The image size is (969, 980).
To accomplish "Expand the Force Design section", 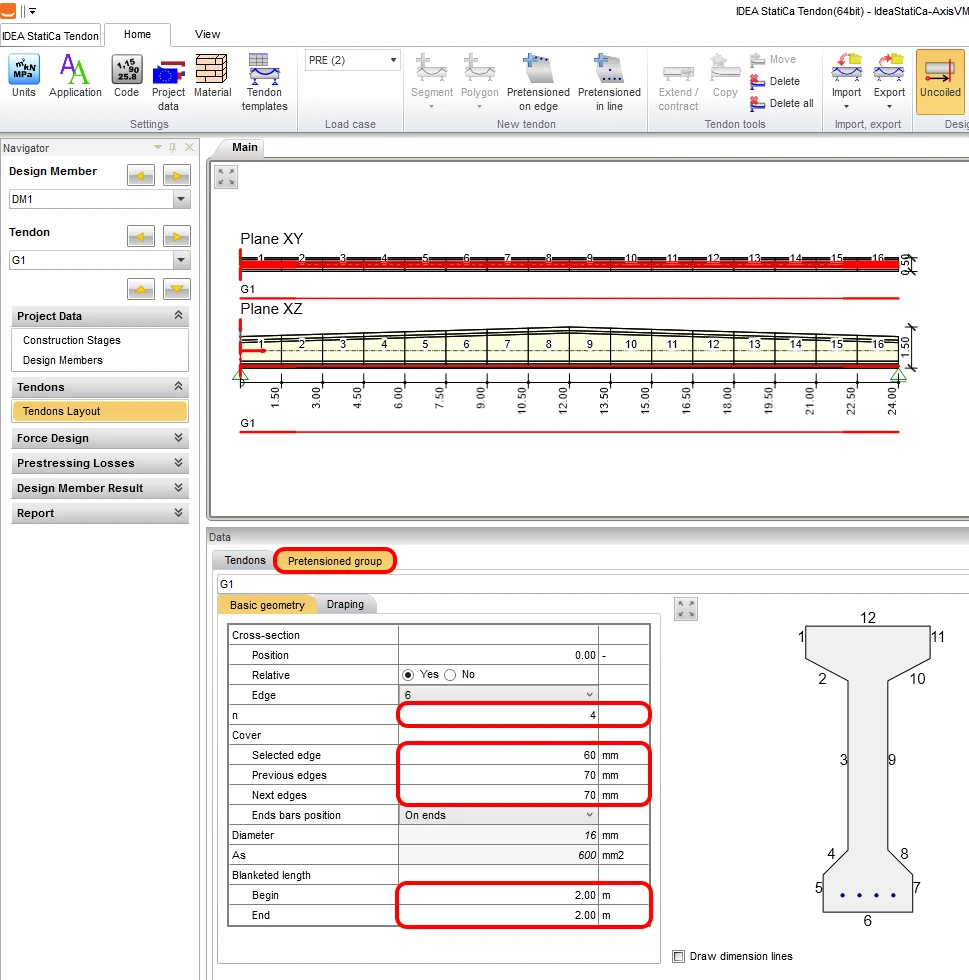I will [100, 438].
